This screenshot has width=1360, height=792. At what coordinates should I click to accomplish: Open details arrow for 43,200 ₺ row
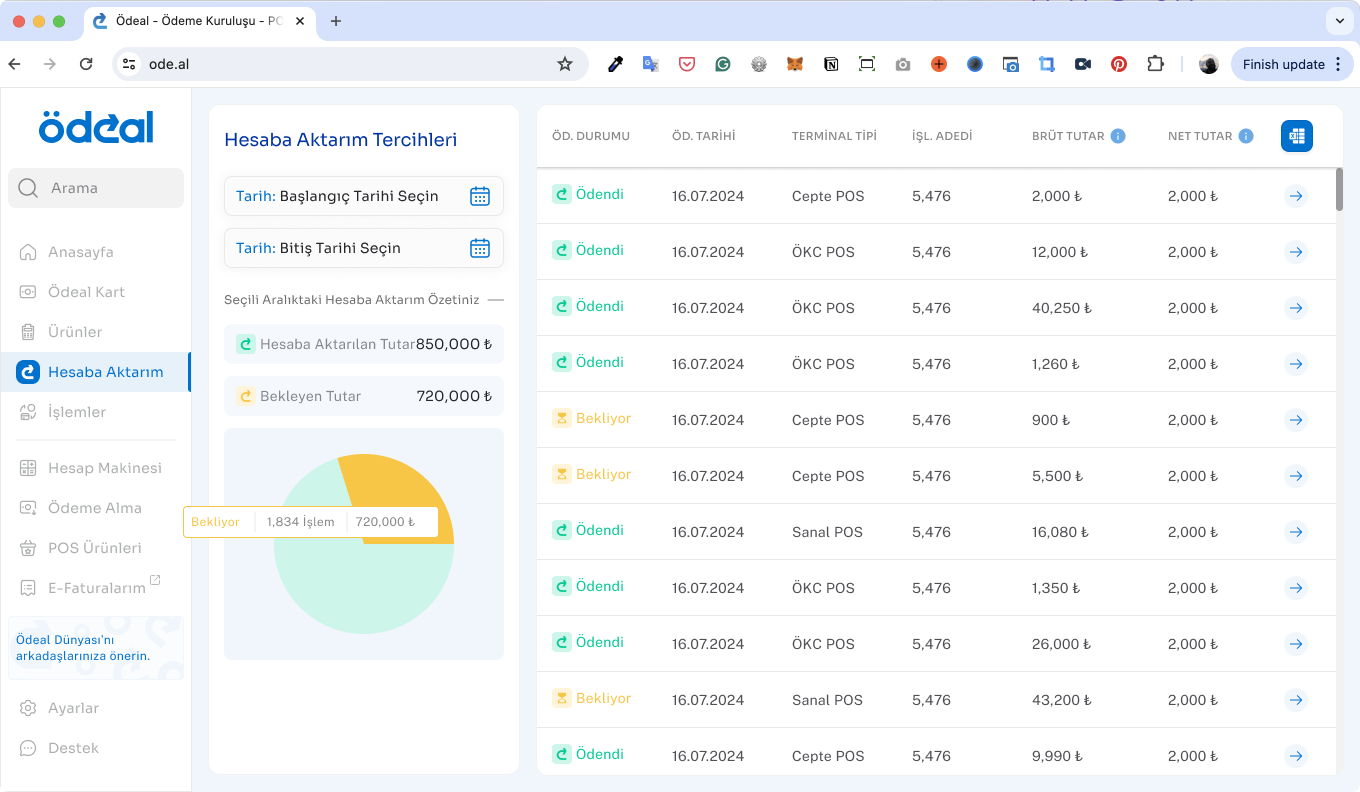pos(1296,700)
